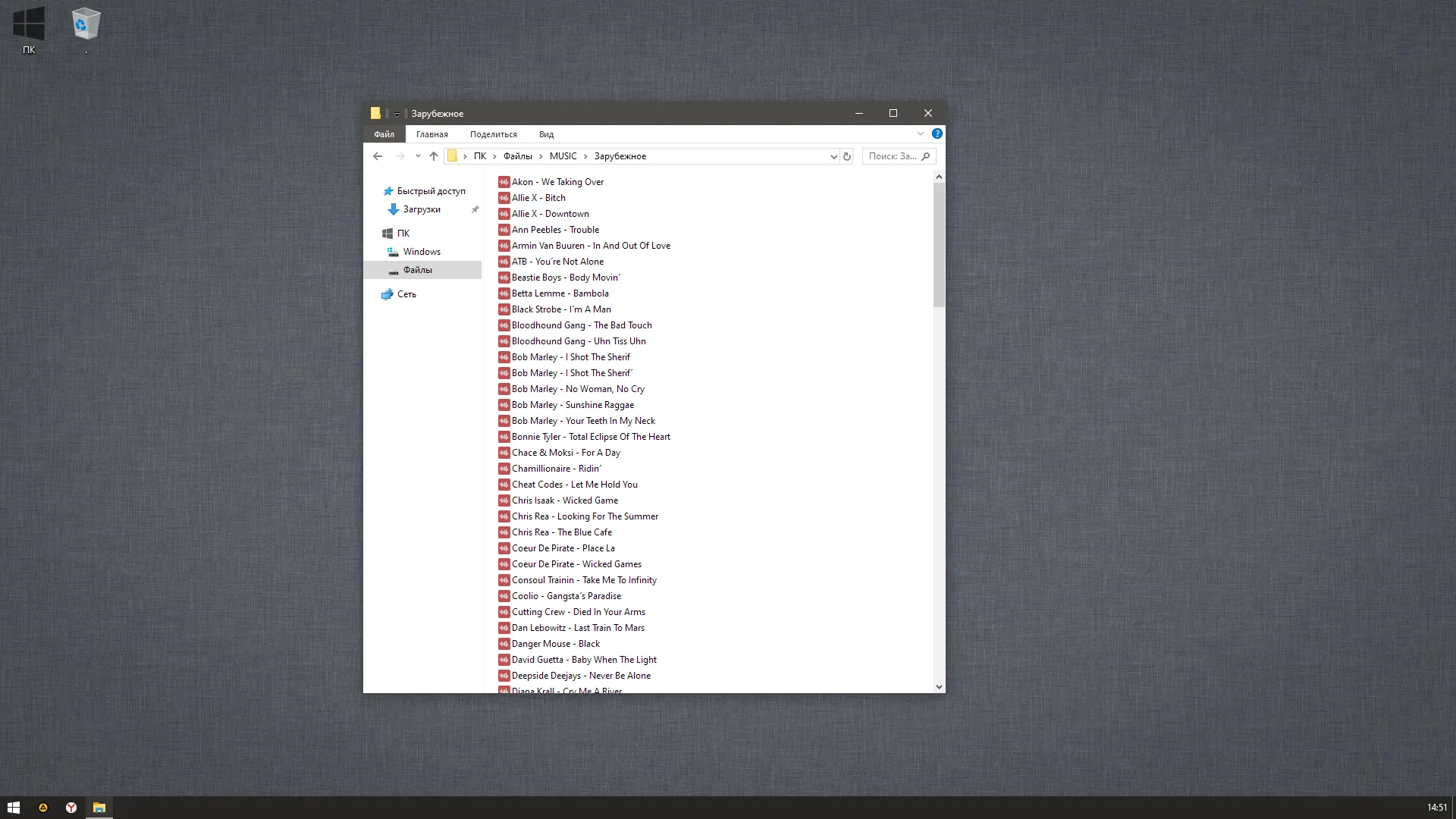This screenshot has height=819, width=1456.
Task: Click audio icon of Black Strobe - I'm A Man
Action: point(504,309)
